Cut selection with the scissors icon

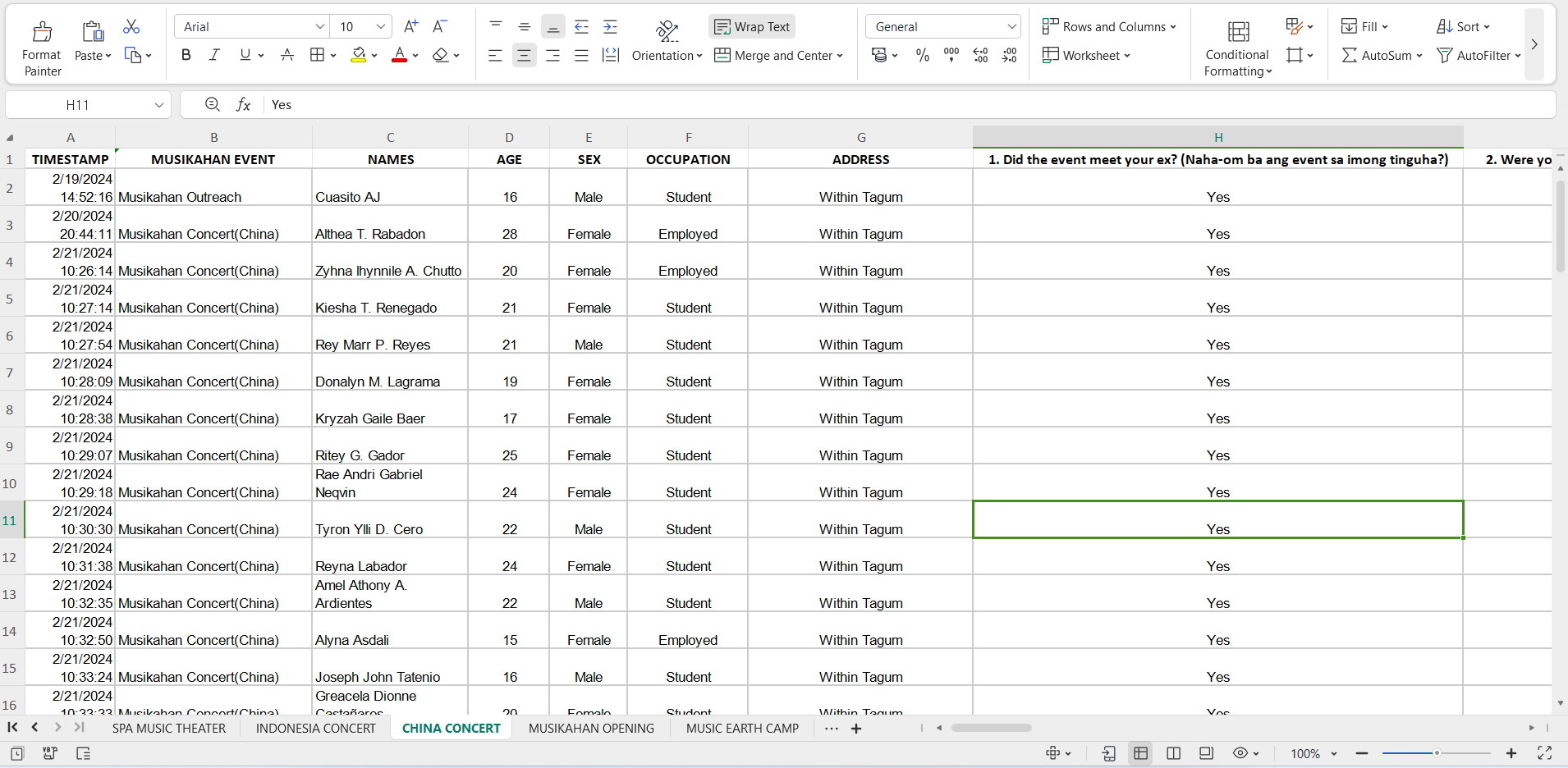pos(131,27)
